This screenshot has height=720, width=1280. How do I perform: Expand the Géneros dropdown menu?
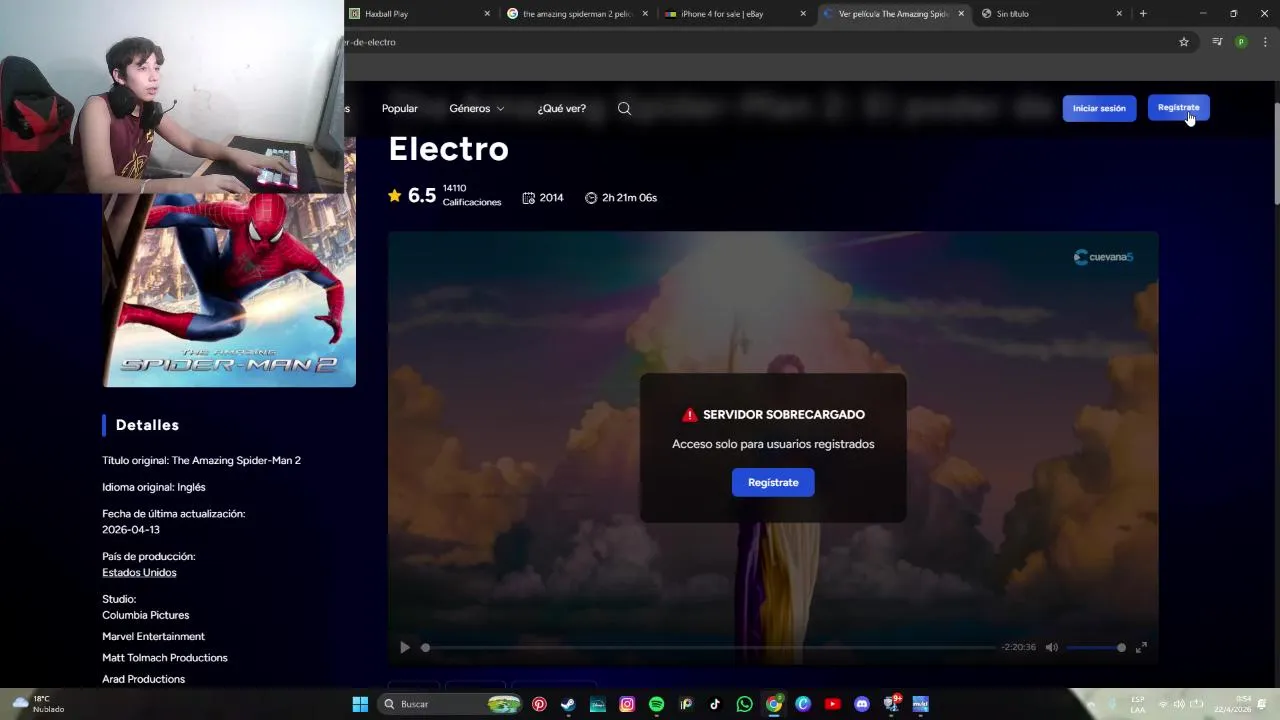pyautogui.click(x=476, y=108)
